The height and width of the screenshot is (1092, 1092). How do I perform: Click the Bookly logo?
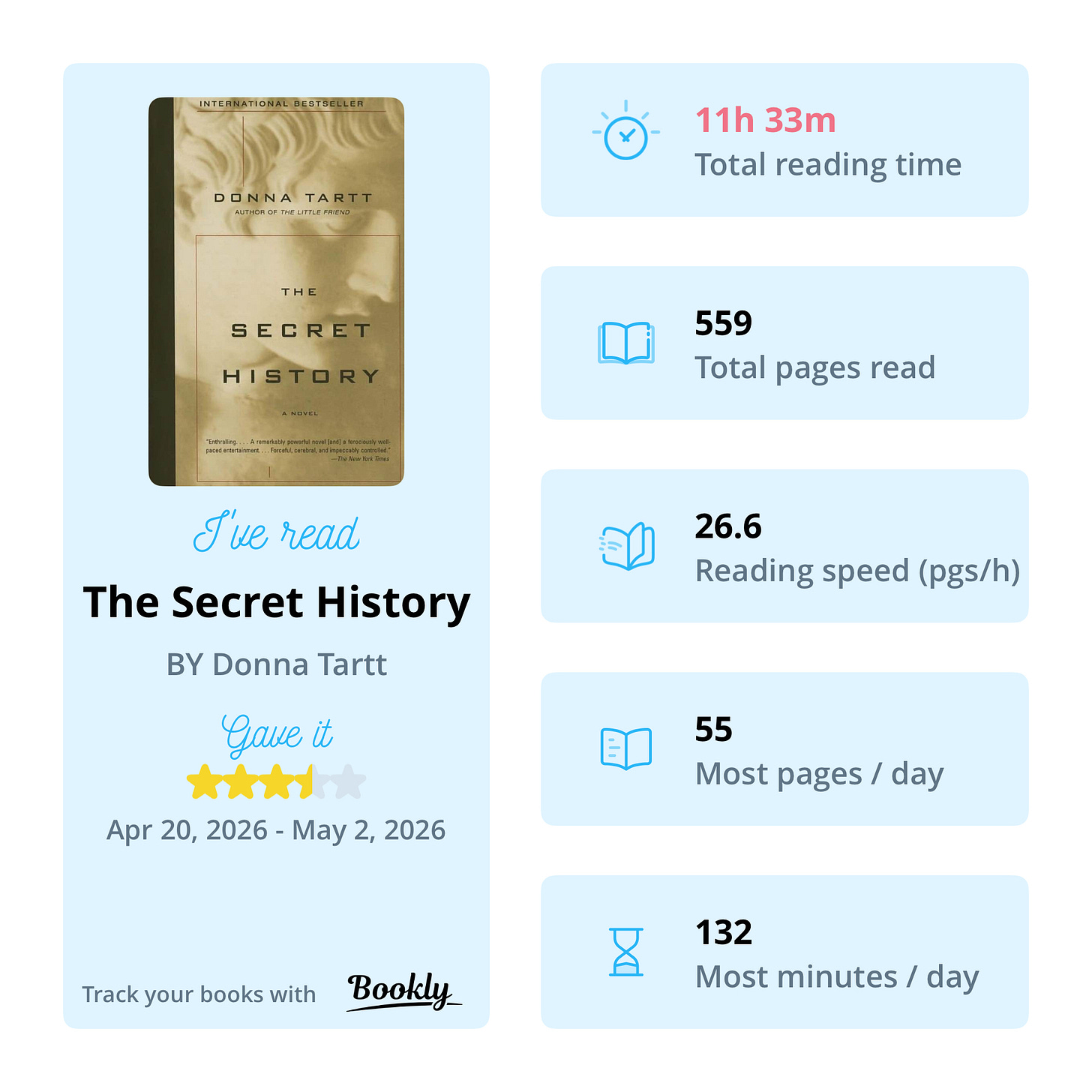coord(403,991)
